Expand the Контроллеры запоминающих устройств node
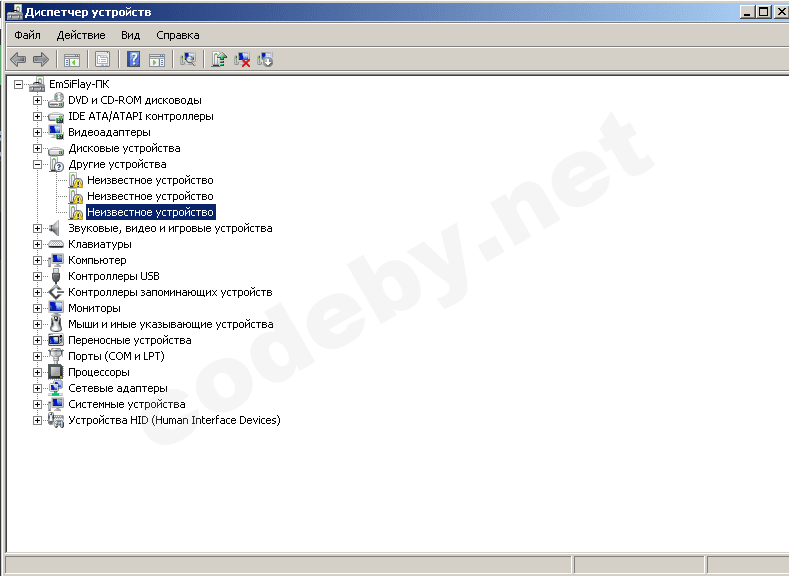The image size is (789, 576). [37, 292]
